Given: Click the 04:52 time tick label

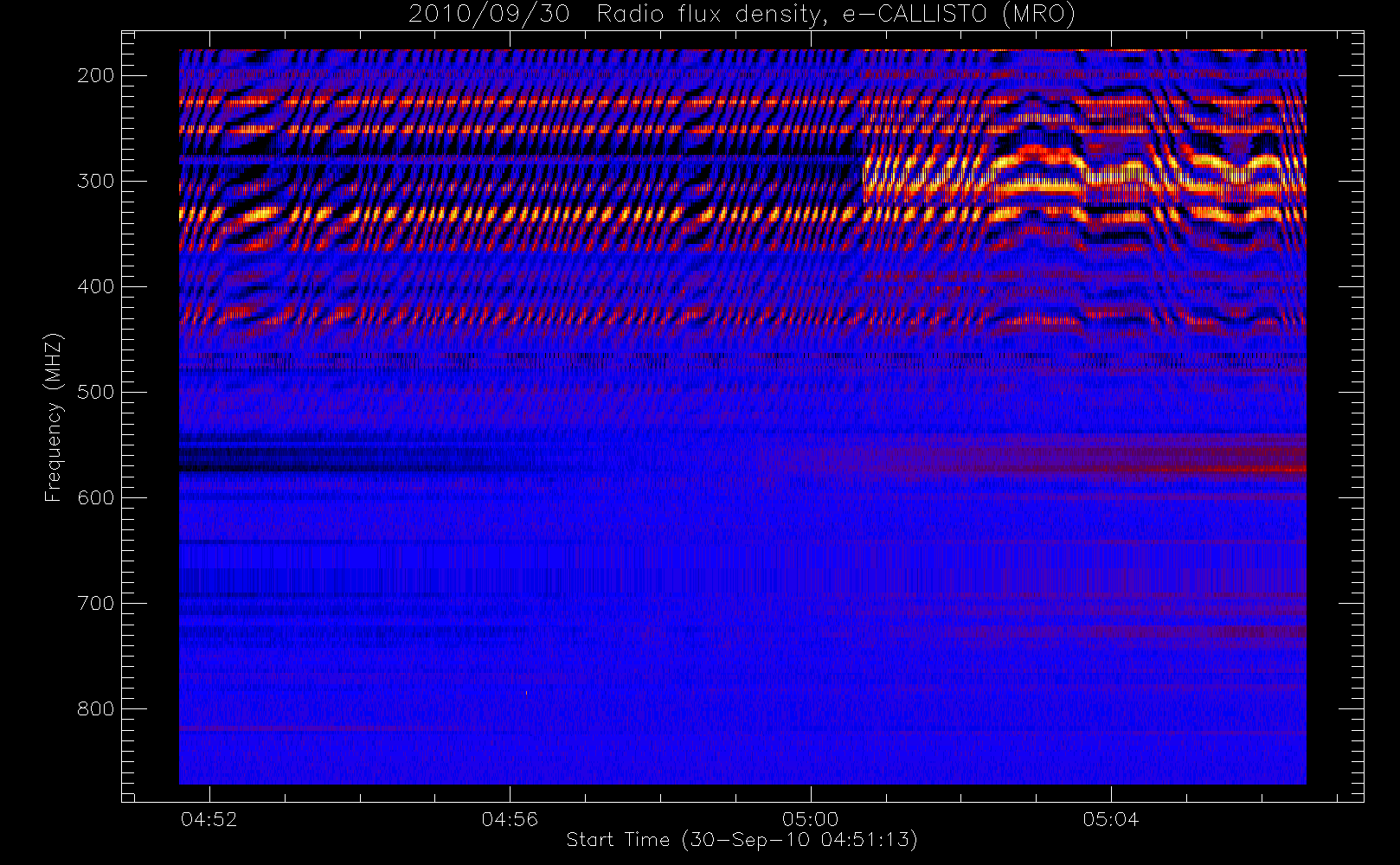Looking at the screenshot, I should tap(209, 818).
